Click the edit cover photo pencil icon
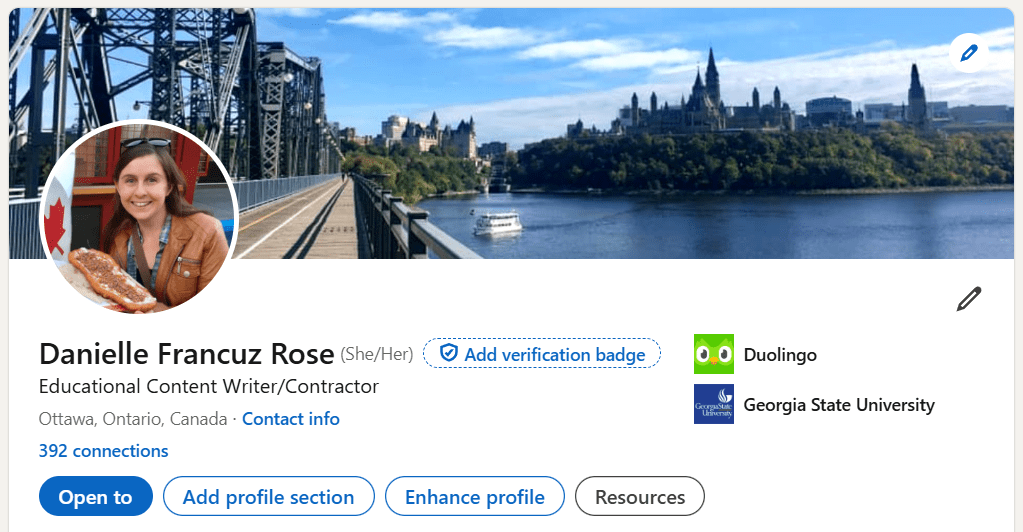Screen dimensions: 1023x532 [968, 53]
